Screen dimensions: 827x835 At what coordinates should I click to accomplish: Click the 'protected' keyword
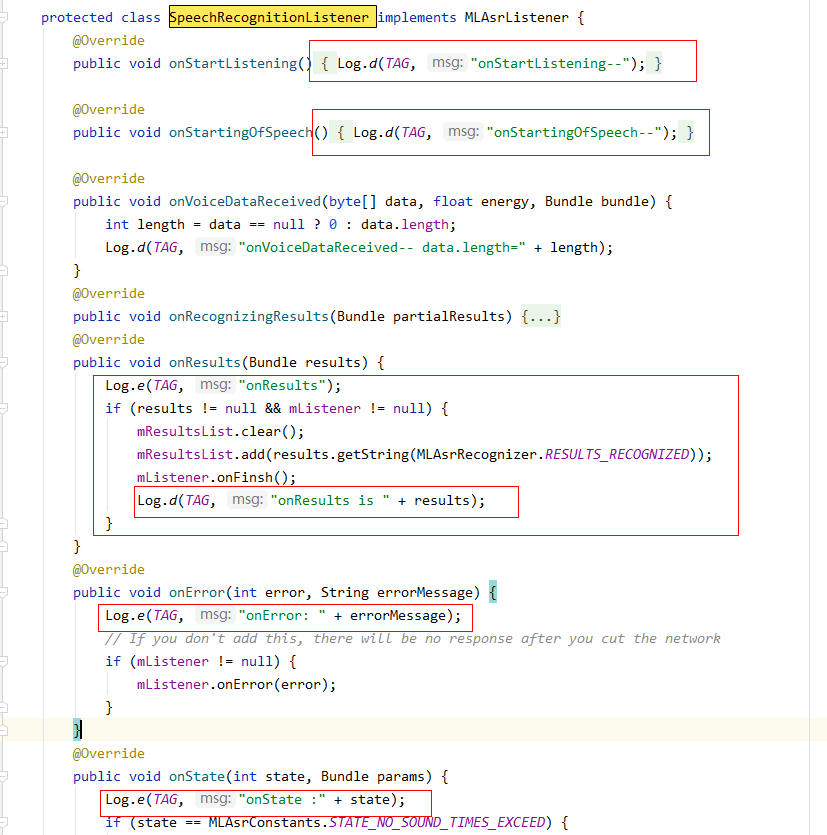click(77, 18)
